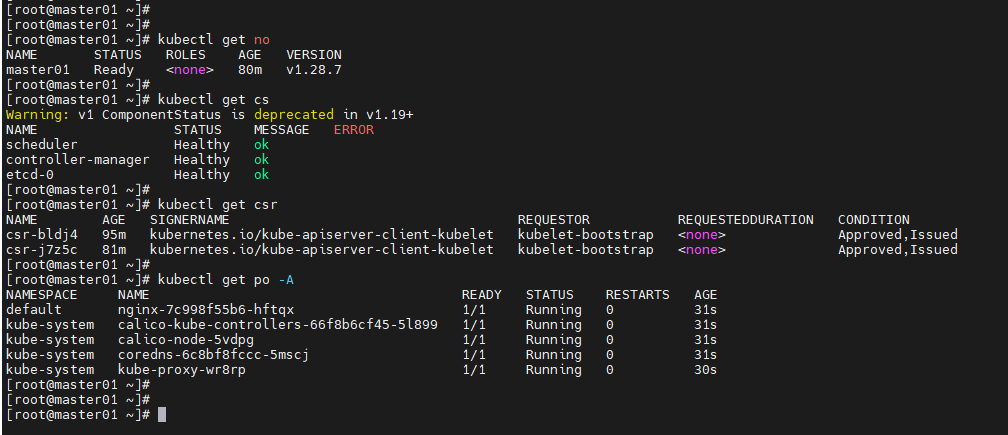Click the CSR age value '81m'
The width and height of the screenshot is (1008, 435).
coord(114,249)
